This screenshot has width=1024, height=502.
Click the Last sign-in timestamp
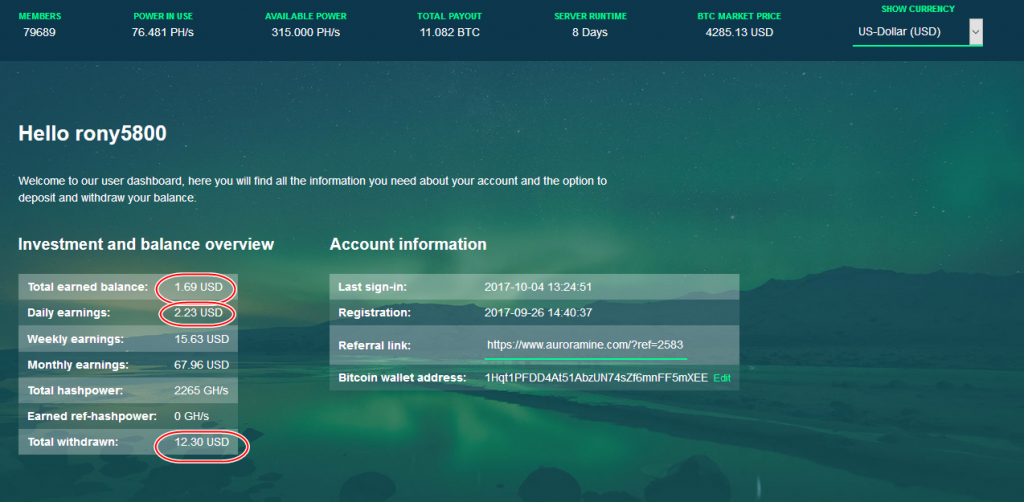pos(540,287)
